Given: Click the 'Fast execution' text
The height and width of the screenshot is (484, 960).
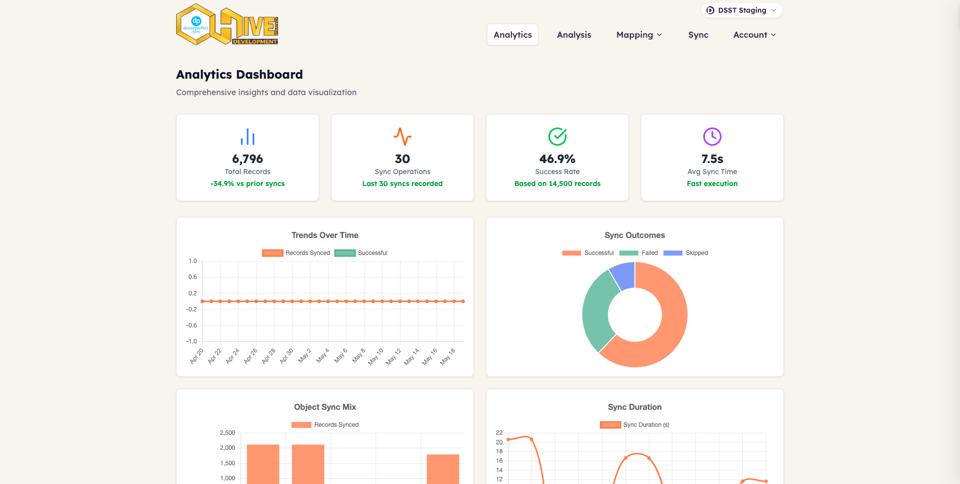Looking at the screenshot, I should pyautogui.click(x=712, y=184).
